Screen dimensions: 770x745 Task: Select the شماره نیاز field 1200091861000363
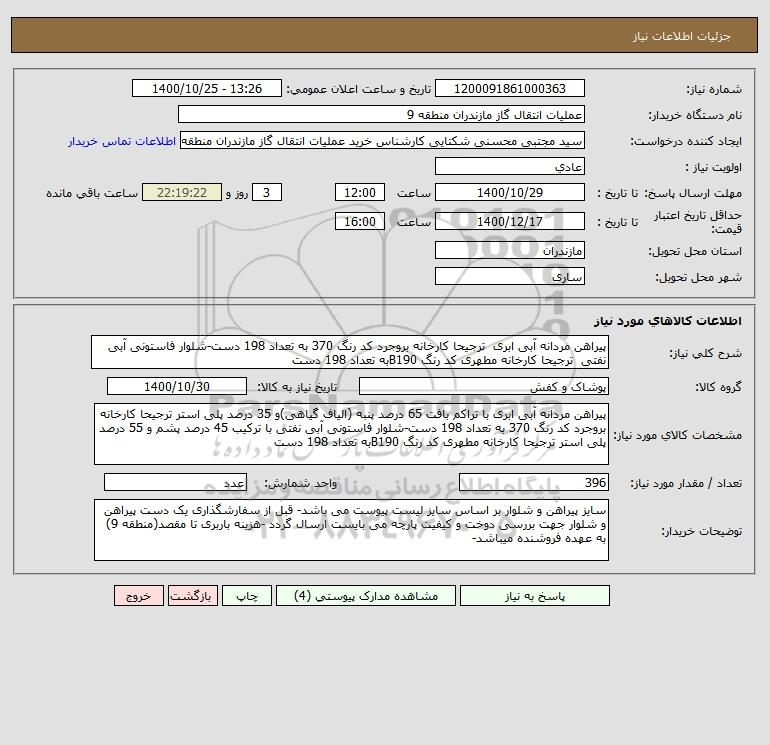point(510,88)
